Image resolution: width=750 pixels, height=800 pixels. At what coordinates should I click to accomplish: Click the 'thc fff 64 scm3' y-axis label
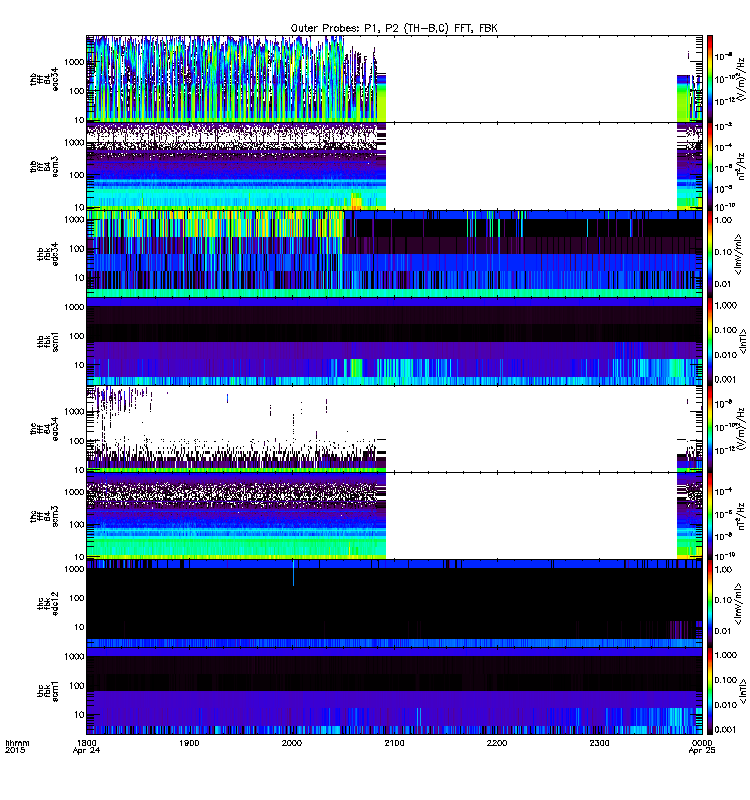[x=44, y=516]
